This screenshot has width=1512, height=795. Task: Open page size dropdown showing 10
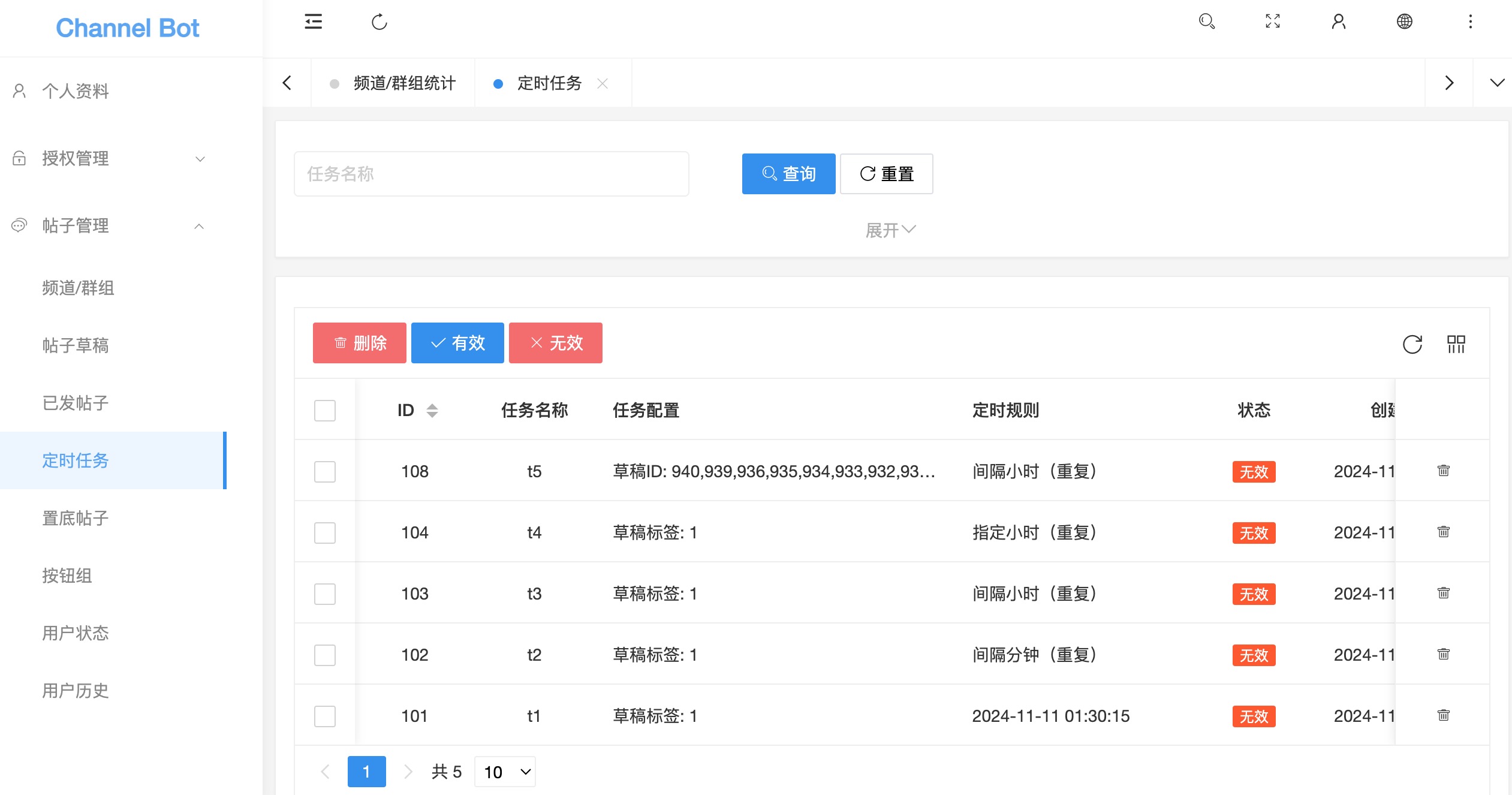pos(505,772)
